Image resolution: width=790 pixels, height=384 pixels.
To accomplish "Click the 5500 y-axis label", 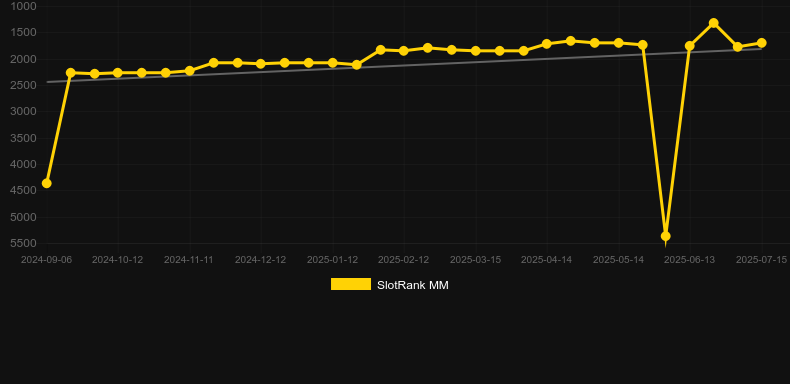I will point(24,243).
